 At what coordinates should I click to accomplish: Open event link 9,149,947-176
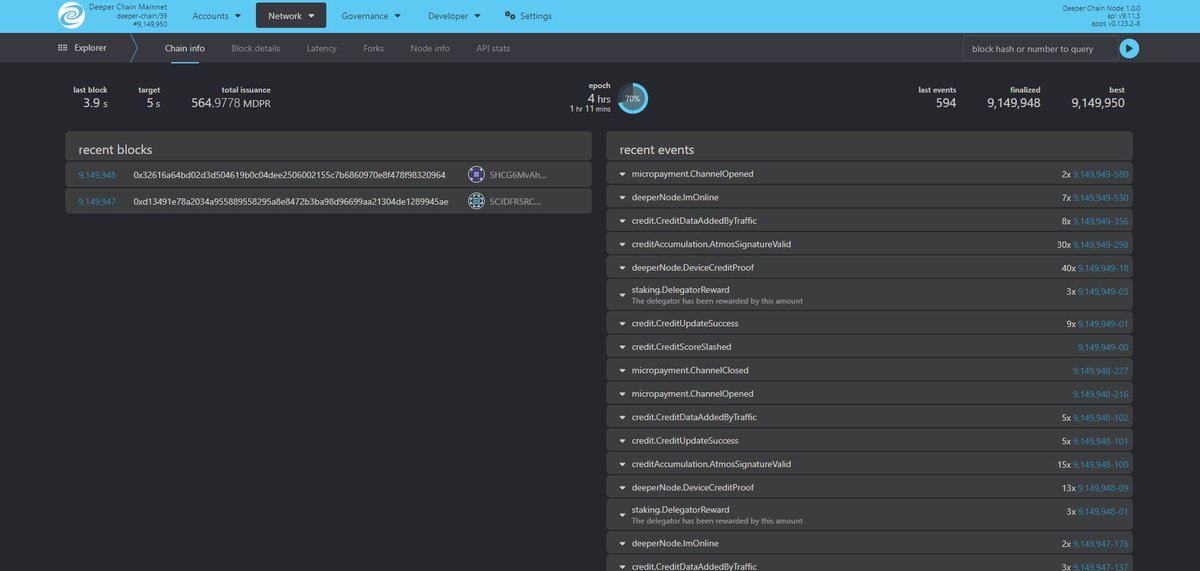coord(1101,544)
